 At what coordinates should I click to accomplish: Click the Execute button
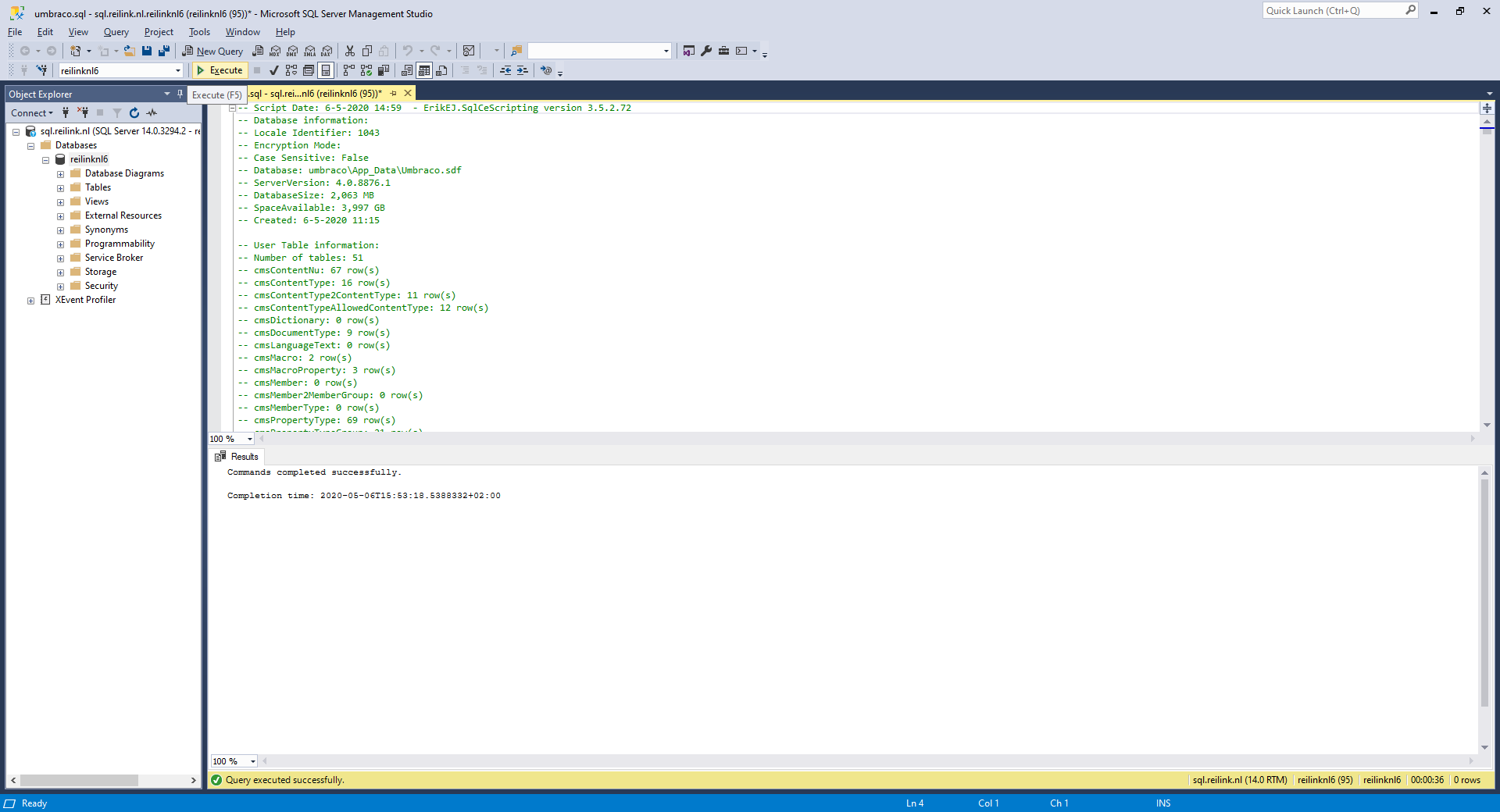click(x=220, y=70)
